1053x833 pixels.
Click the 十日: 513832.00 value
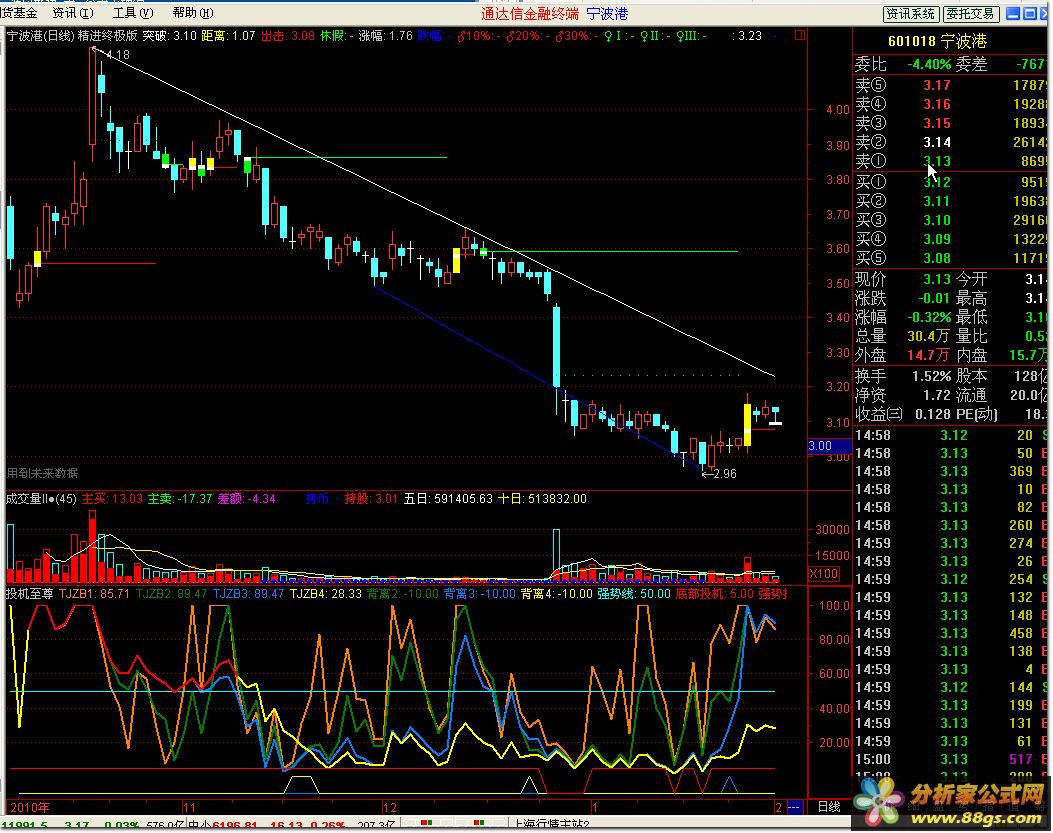(542, 499)
